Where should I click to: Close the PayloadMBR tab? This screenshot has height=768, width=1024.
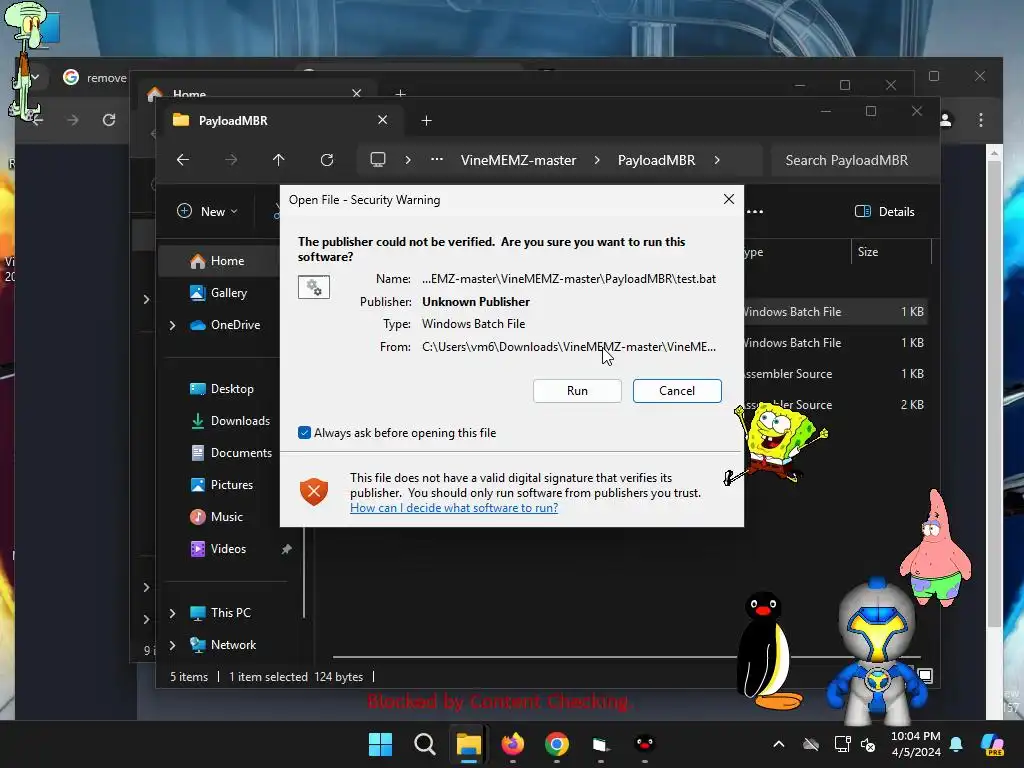(382, 120)
